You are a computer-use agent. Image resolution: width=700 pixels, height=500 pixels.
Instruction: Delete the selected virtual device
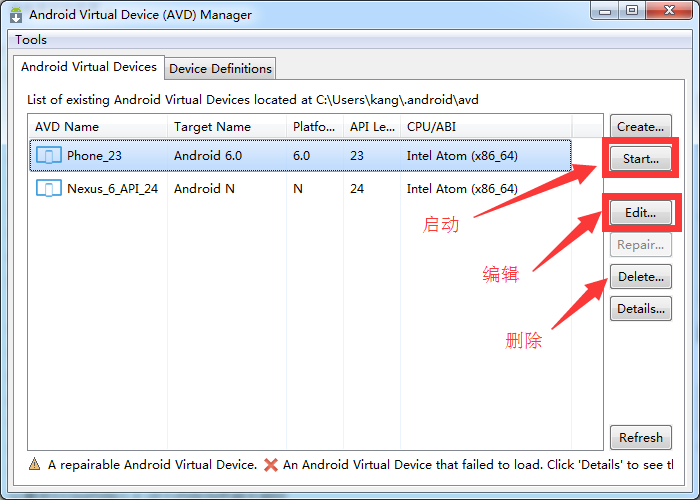click(x=641, y=277)
